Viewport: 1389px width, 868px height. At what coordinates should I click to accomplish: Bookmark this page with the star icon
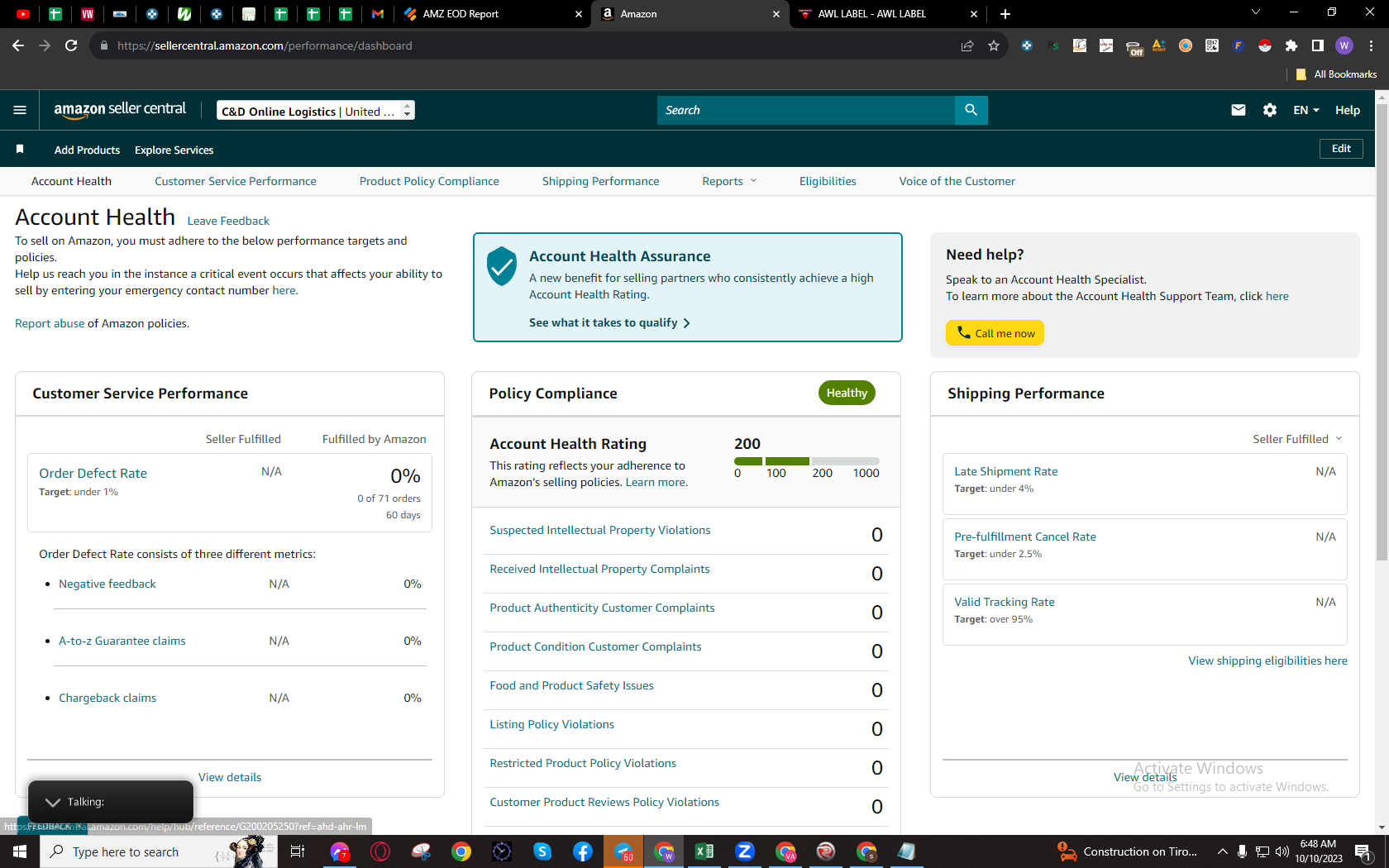[x=994, y=45]
